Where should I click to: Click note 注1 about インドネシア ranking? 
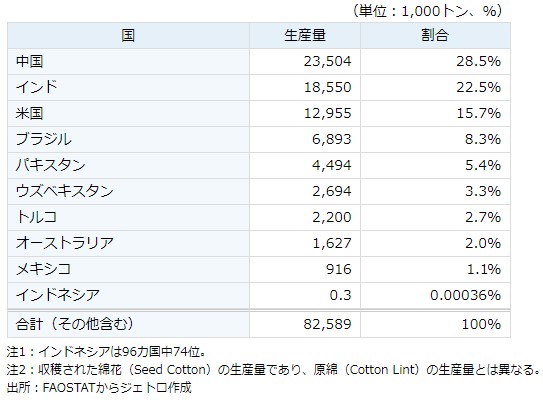click(107, 352)
